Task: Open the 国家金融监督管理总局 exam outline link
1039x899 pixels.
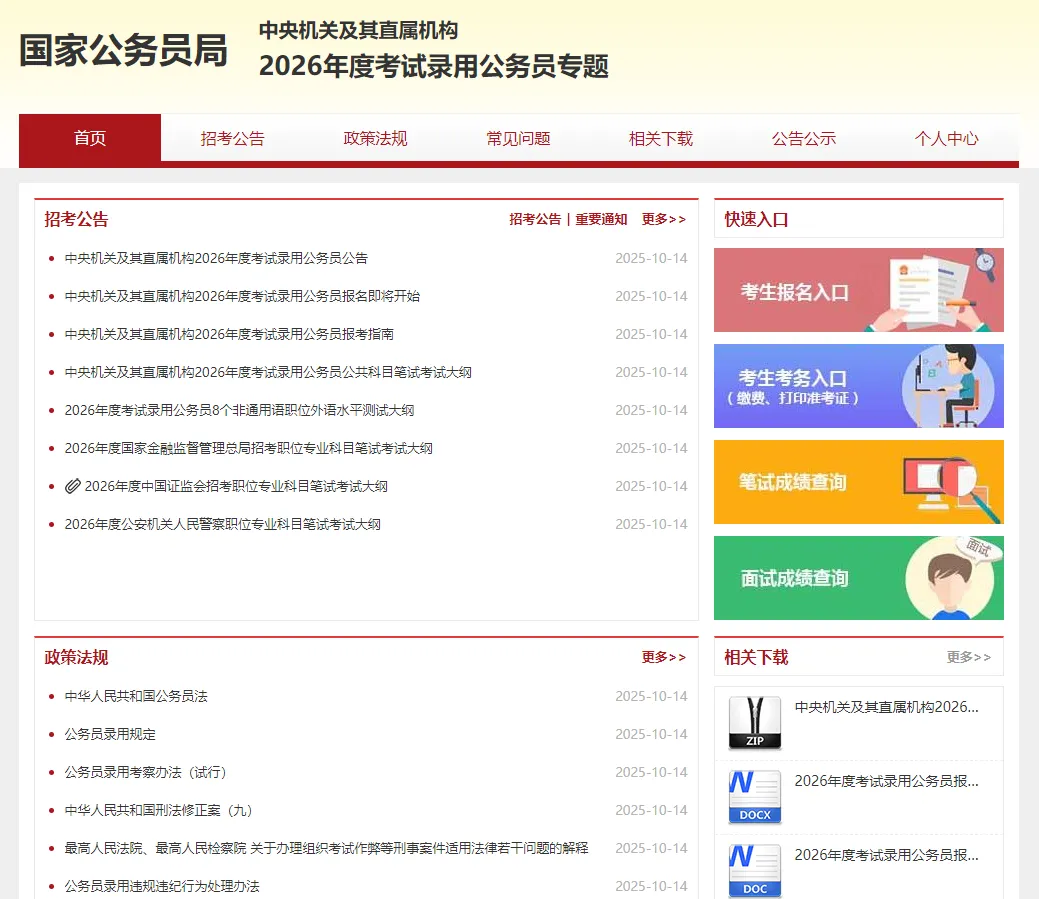Action: [x=248, y=449]
